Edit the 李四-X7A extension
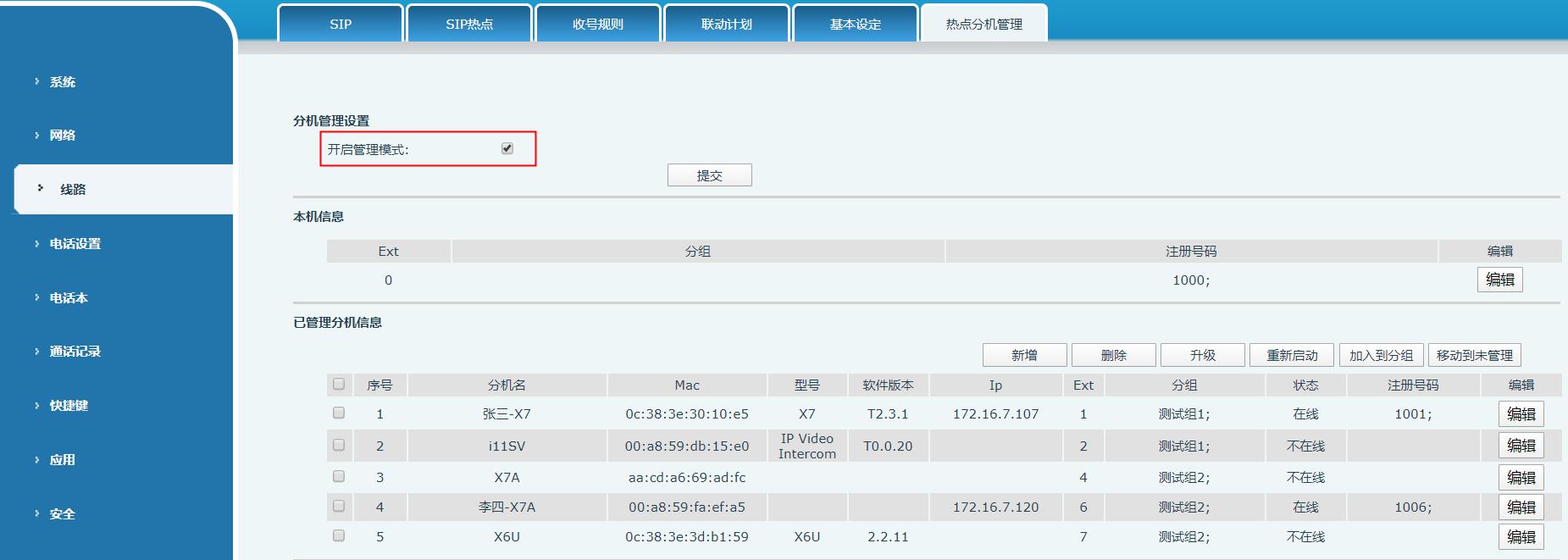 click(x=1521, y=507)
